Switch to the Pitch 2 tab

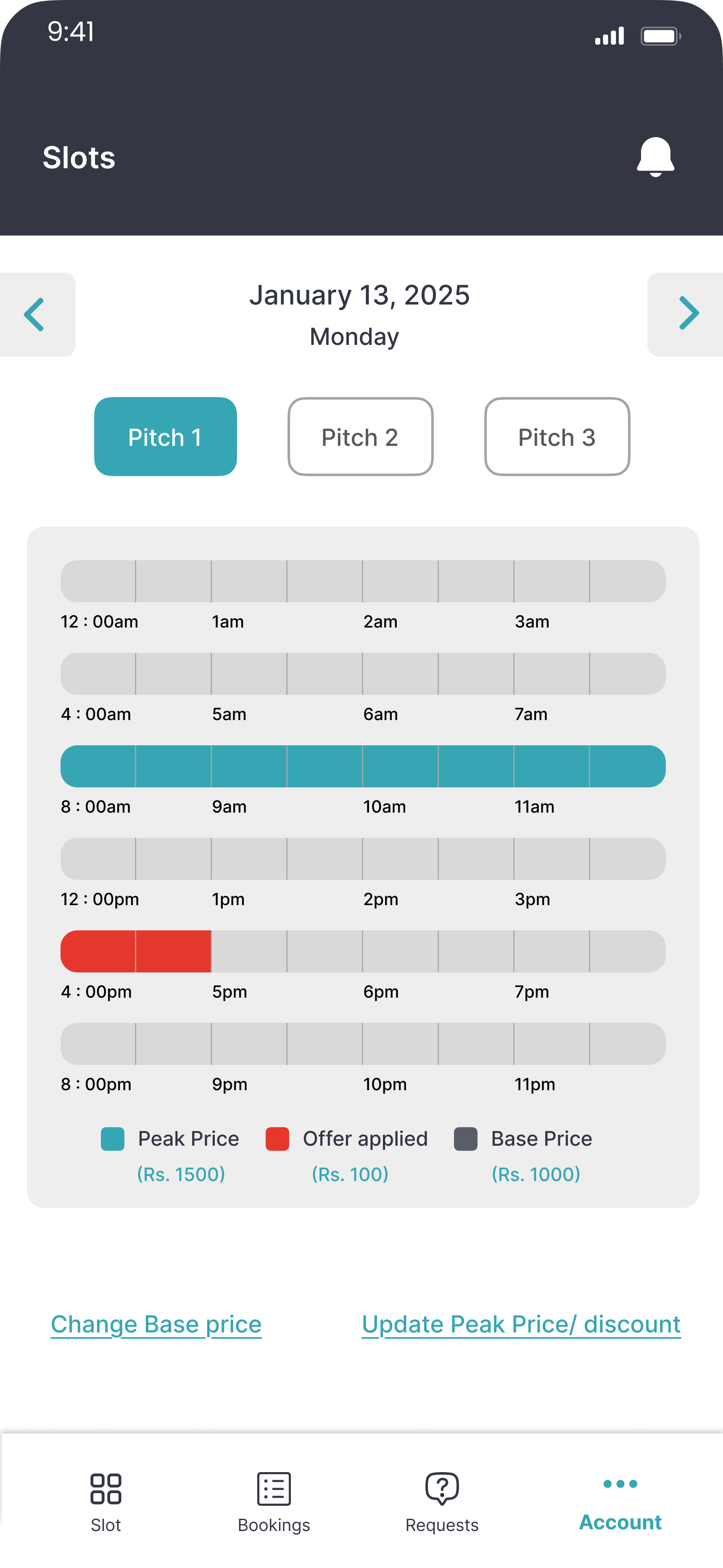(x=360, y=437)
